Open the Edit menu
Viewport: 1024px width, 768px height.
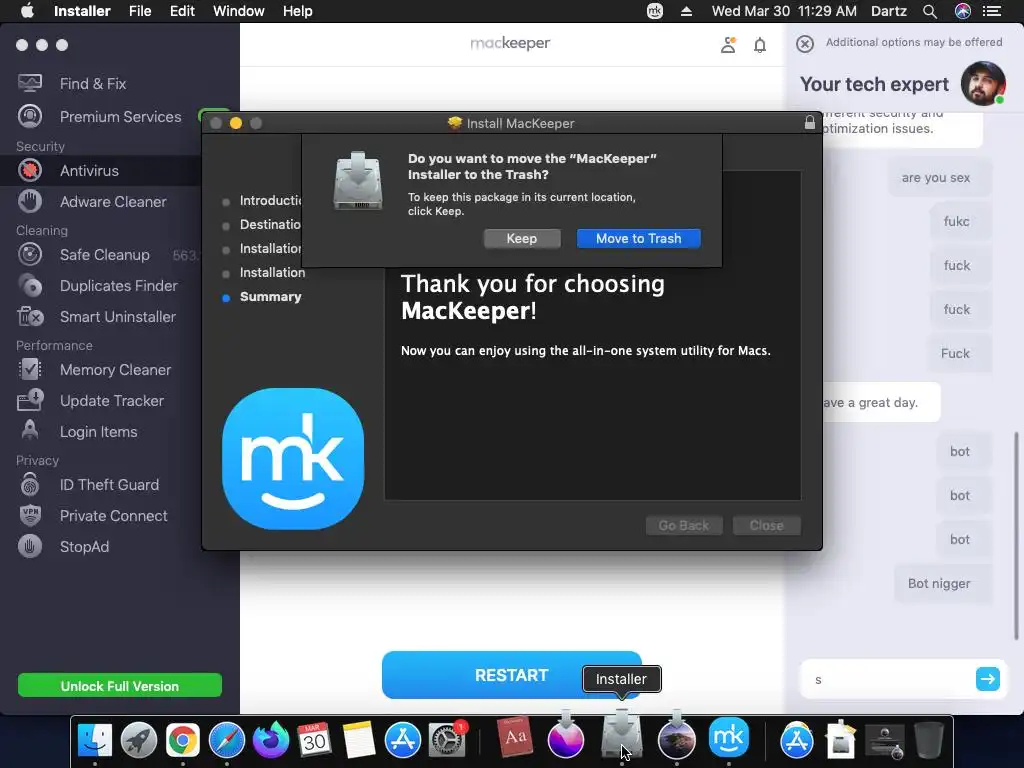[x=182, y=11]
